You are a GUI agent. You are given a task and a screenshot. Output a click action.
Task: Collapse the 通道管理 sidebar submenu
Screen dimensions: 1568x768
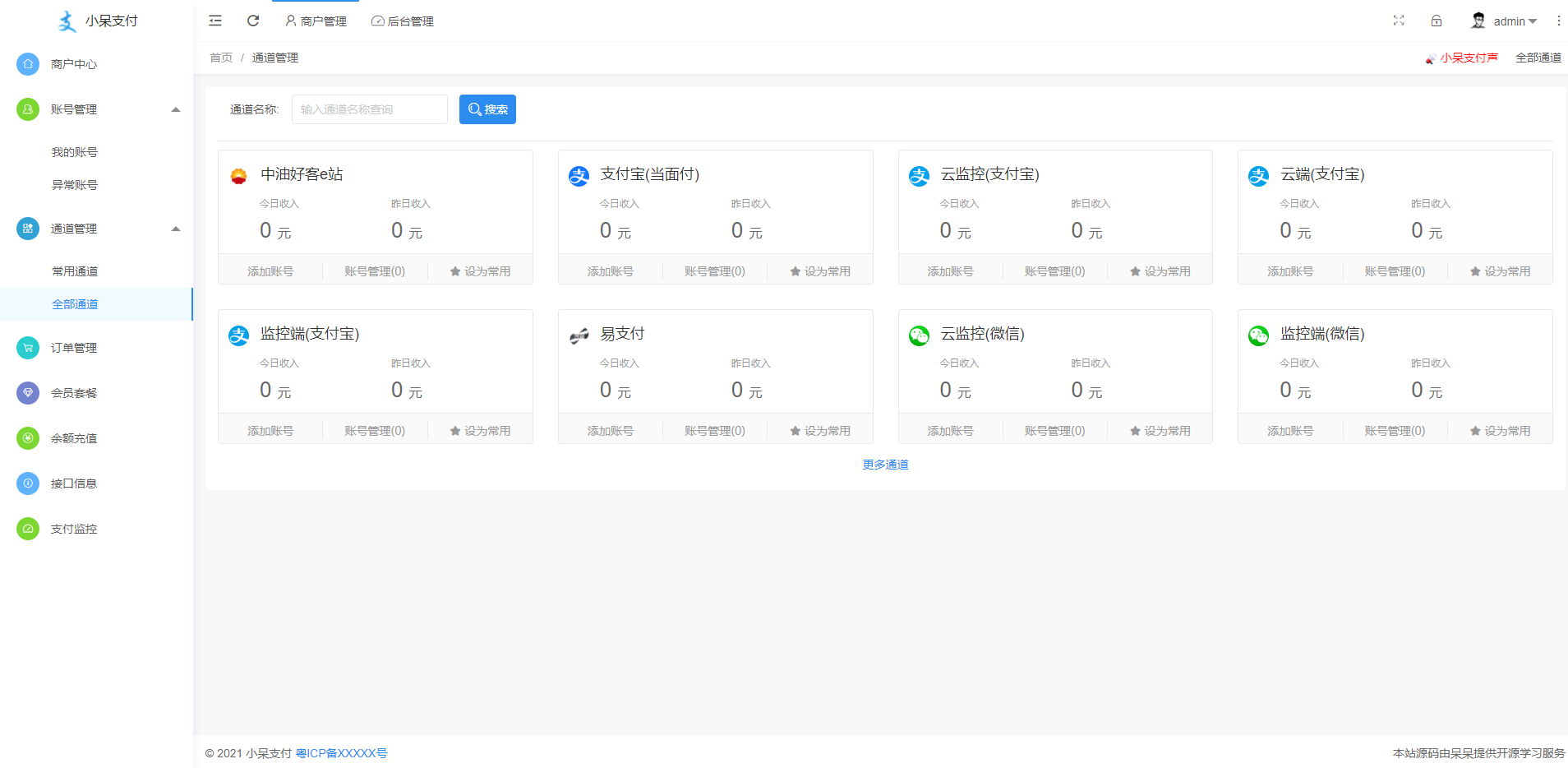175,229
